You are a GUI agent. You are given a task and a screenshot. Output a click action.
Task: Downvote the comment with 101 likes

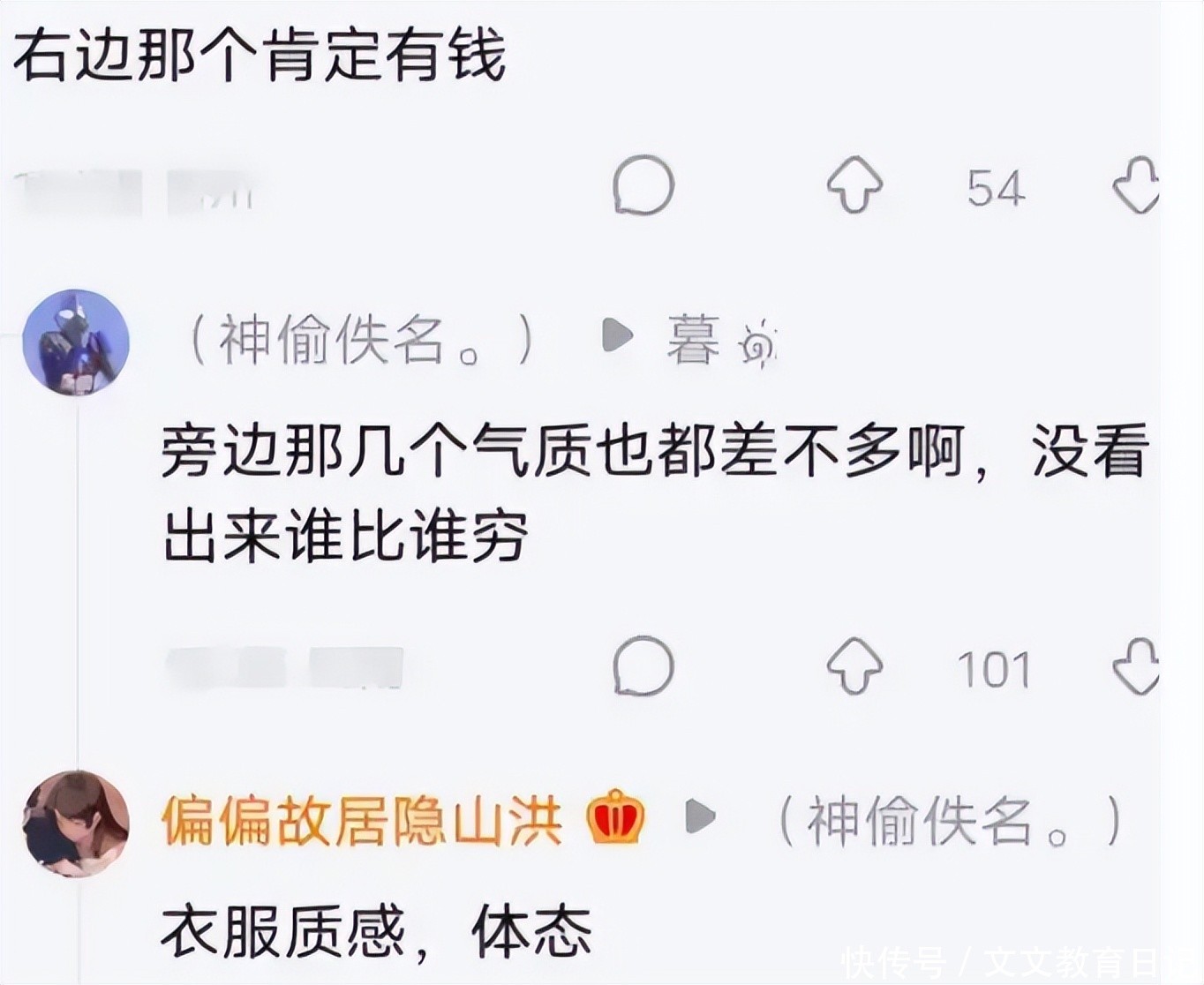1136,665
